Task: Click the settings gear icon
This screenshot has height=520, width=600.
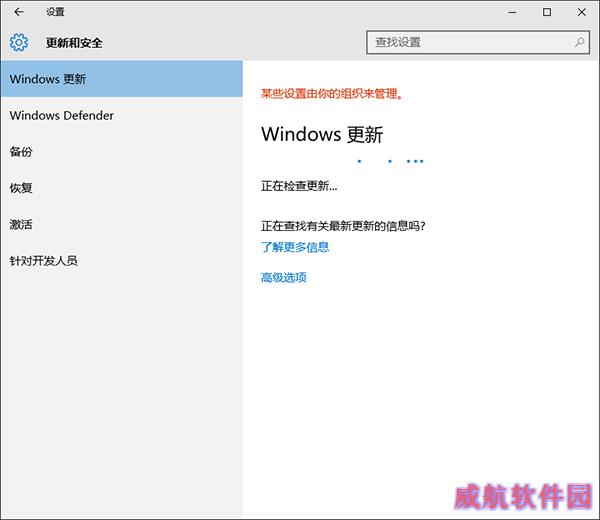Action: click(19, 42)
